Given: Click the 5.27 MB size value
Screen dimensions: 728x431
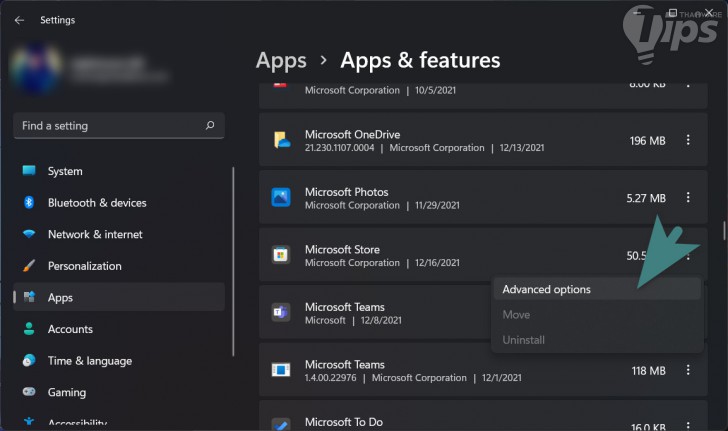Looking at the screenshot, I should tap(646, 198).
